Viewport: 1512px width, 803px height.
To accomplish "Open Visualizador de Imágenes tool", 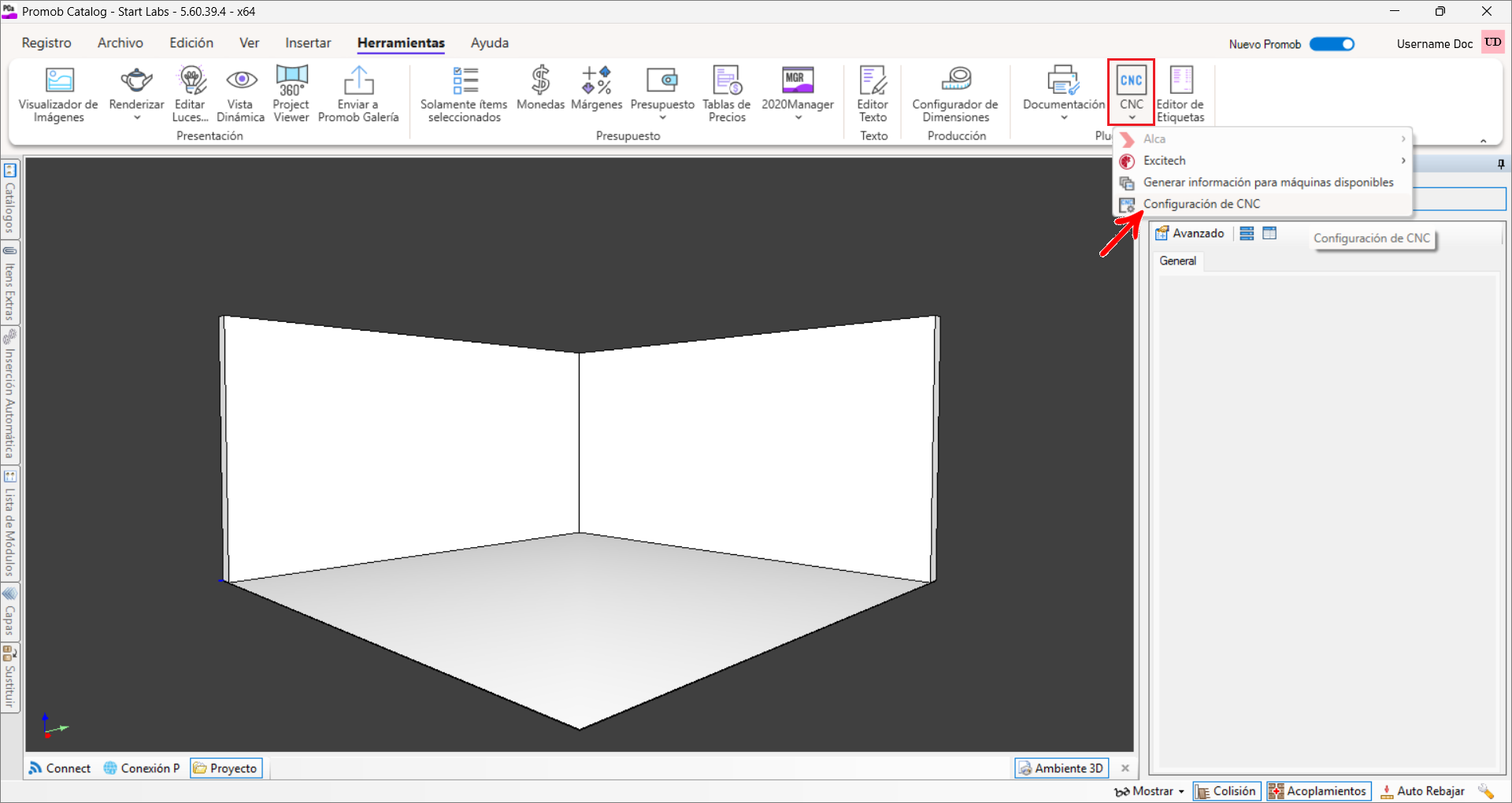I will tap(58, 94).
